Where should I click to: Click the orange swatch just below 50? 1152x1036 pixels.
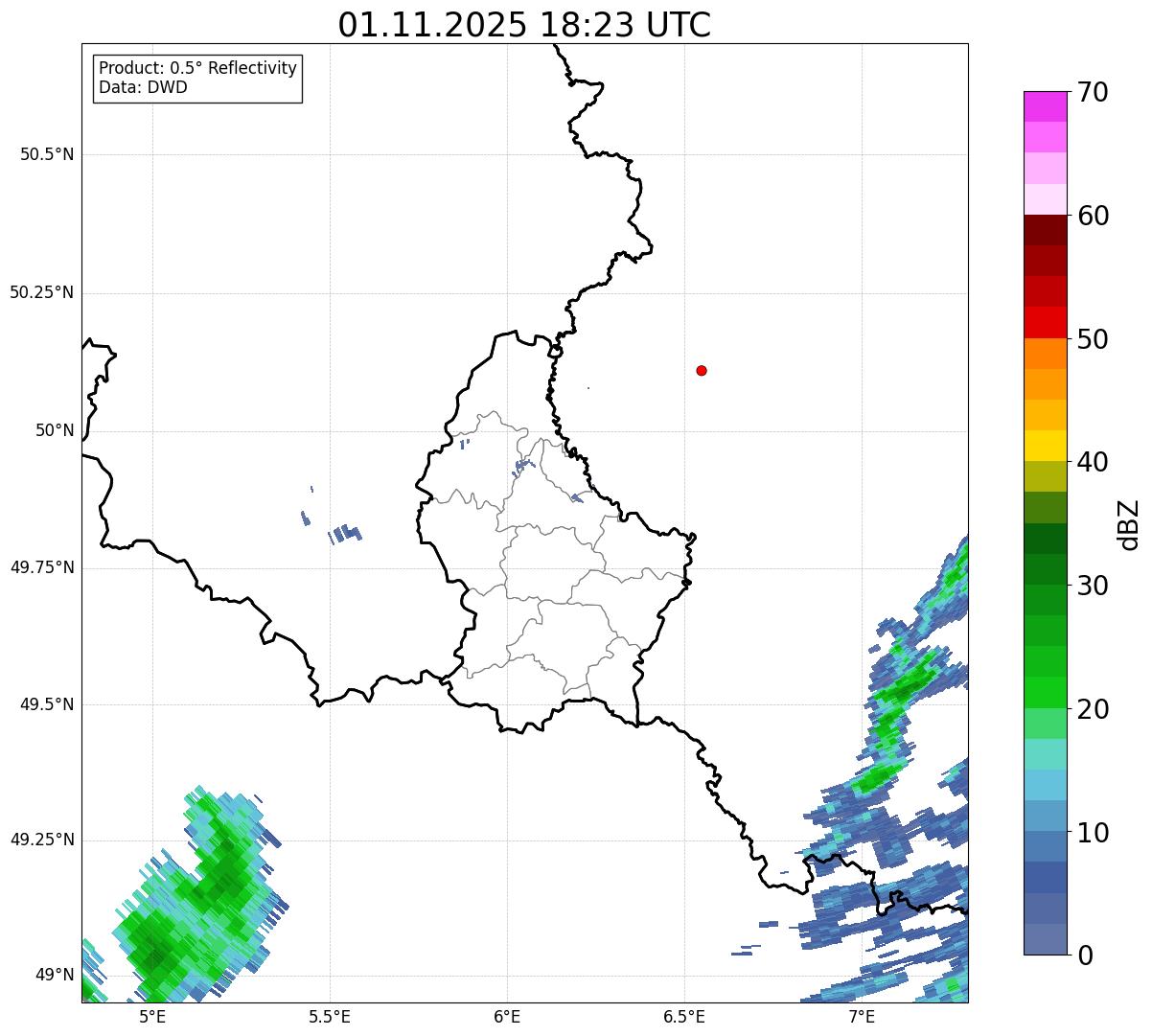point(1046,354)
